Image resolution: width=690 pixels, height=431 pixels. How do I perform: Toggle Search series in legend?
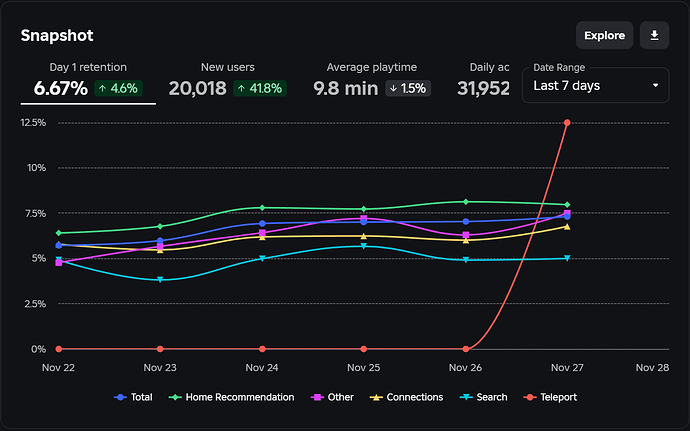pyautogui.click(x=483, y=397)
